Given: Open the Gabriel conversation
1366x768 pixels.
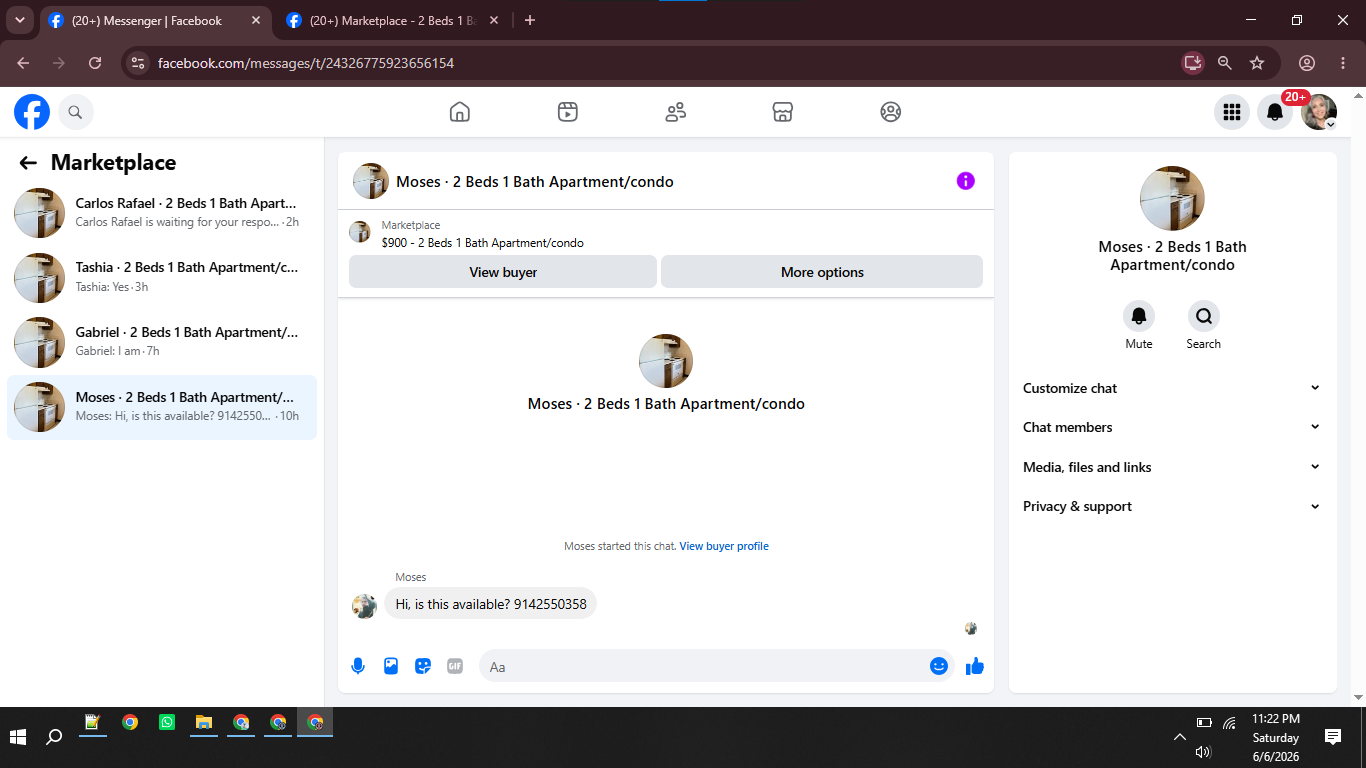Looking at the screenshot, I should point(162,342).
